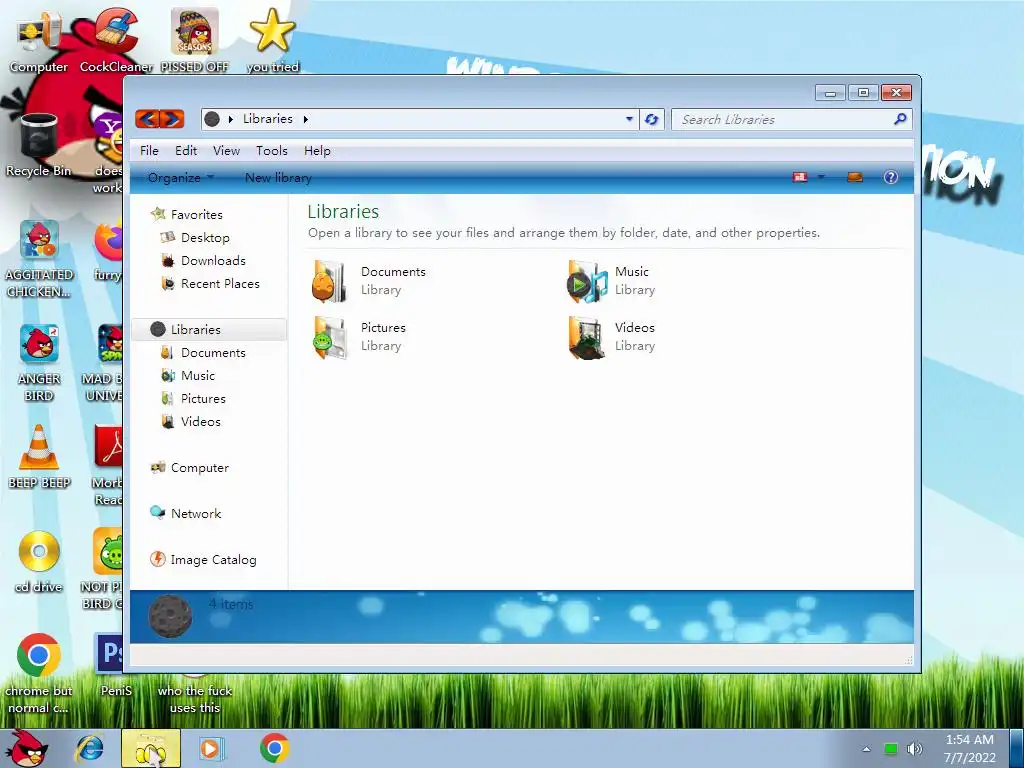
Task: Open the File menu
Action: pyautogui.click(x=149, y=151)
